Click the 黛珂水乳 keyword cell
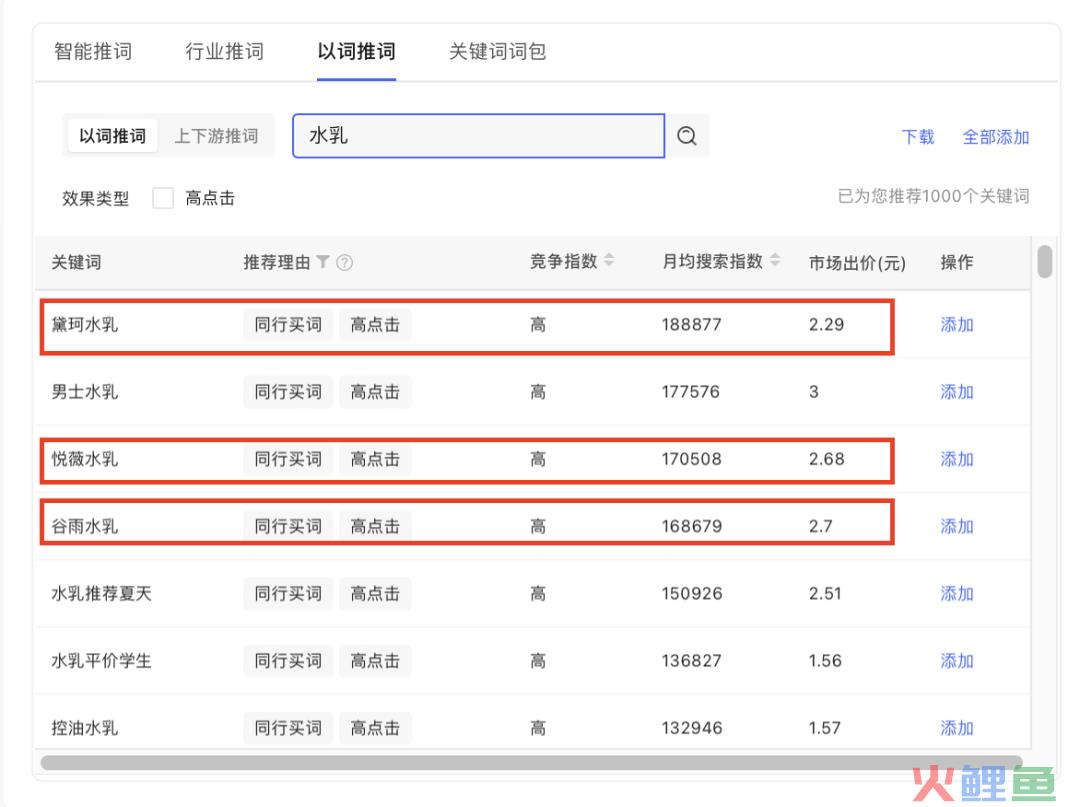 [x=85, y=324]
